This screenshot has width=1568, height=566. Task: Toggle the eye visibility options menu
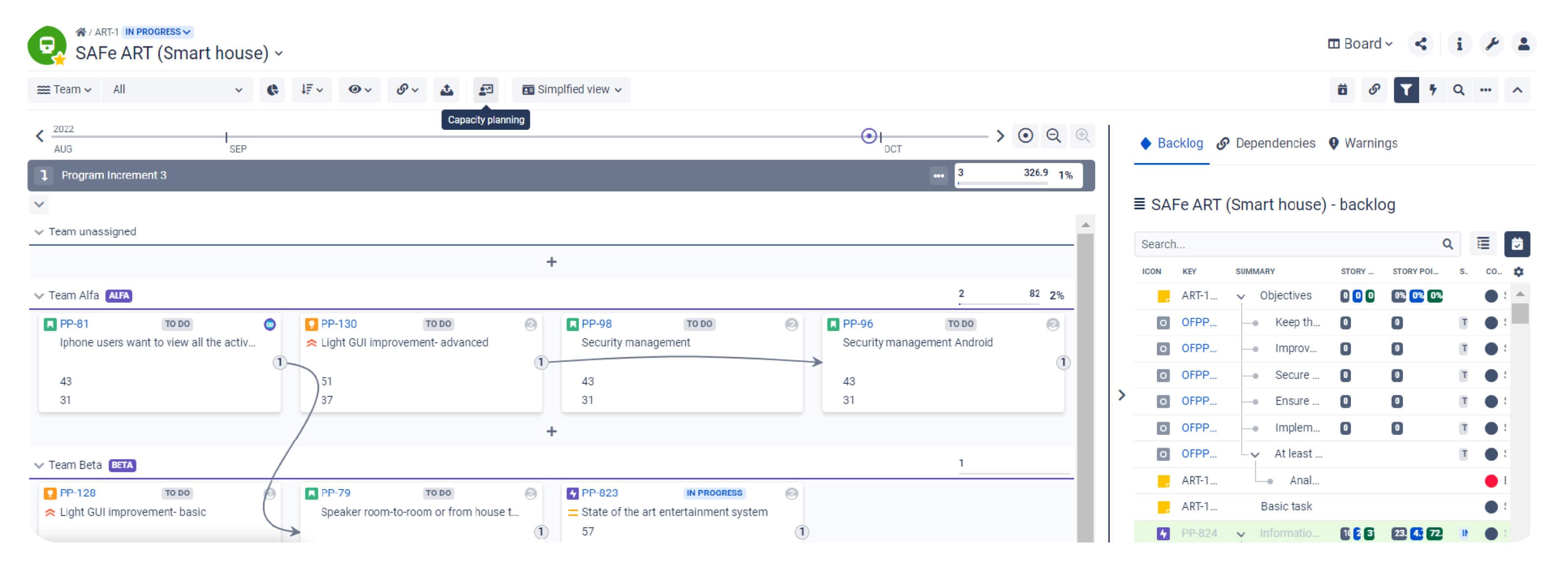(360, 90)
